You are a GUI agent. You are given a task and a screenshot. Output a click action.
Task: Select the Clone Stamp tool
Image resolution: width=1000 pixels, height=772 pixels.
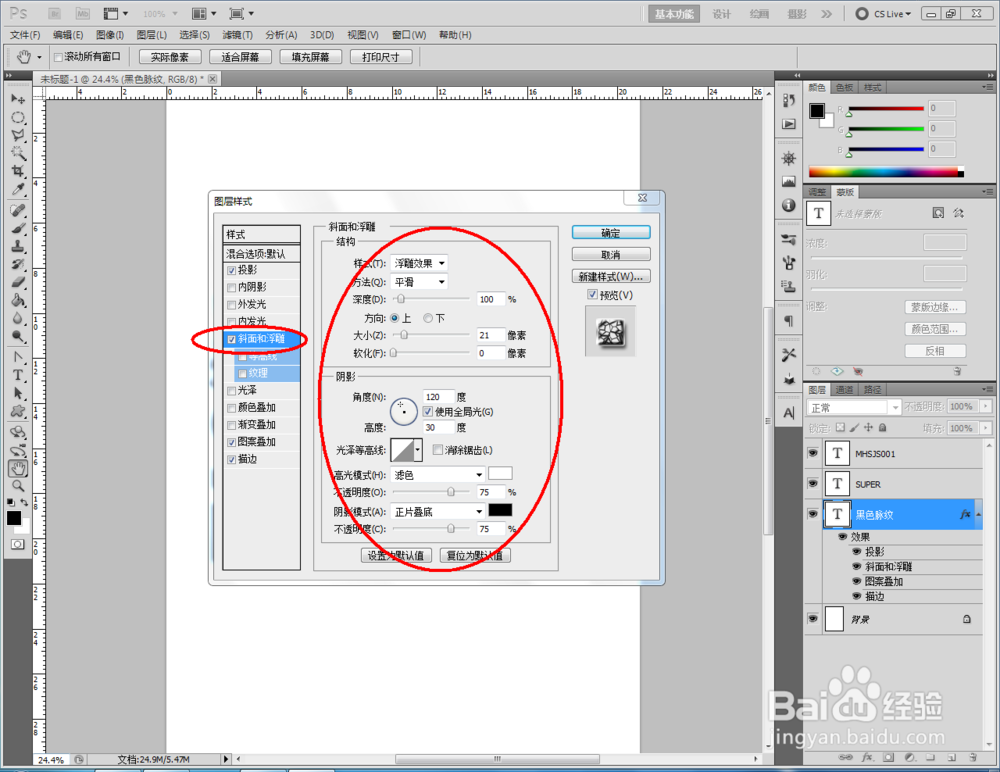tap(18, 246)
